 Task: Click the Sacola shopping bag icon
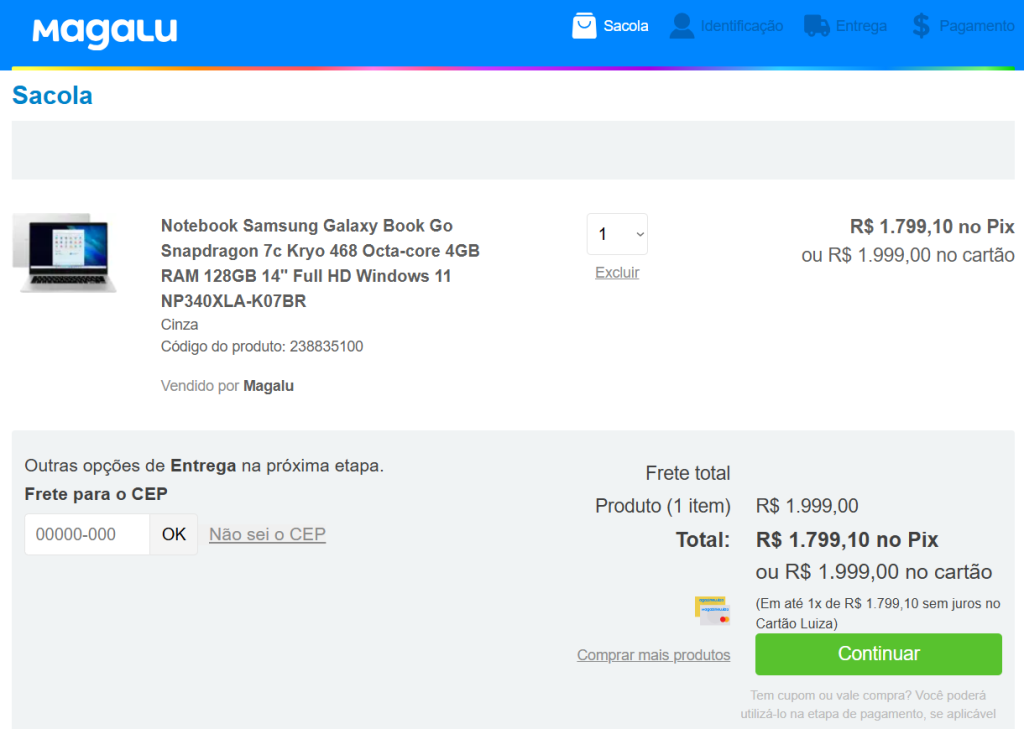584,26
